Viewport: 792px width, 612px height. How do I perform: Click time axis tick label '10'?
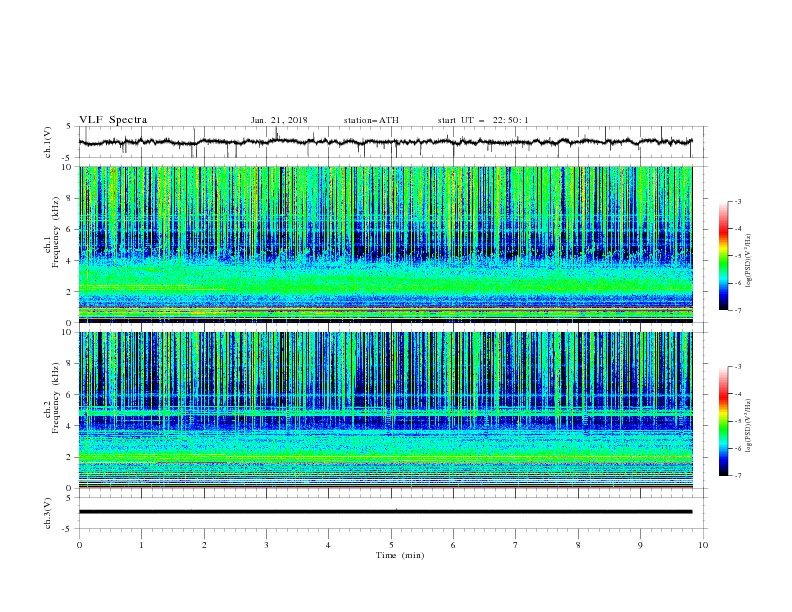click(703, 545)
